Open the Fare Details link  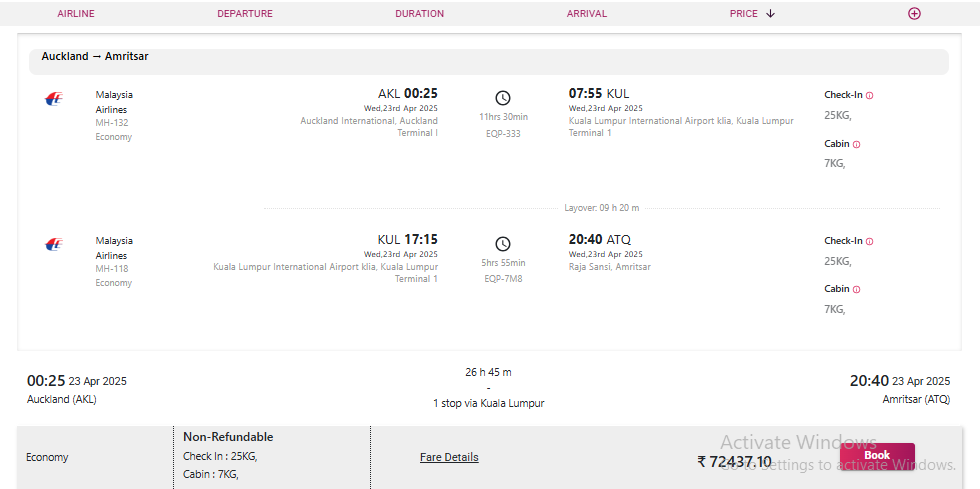(449, 457)
